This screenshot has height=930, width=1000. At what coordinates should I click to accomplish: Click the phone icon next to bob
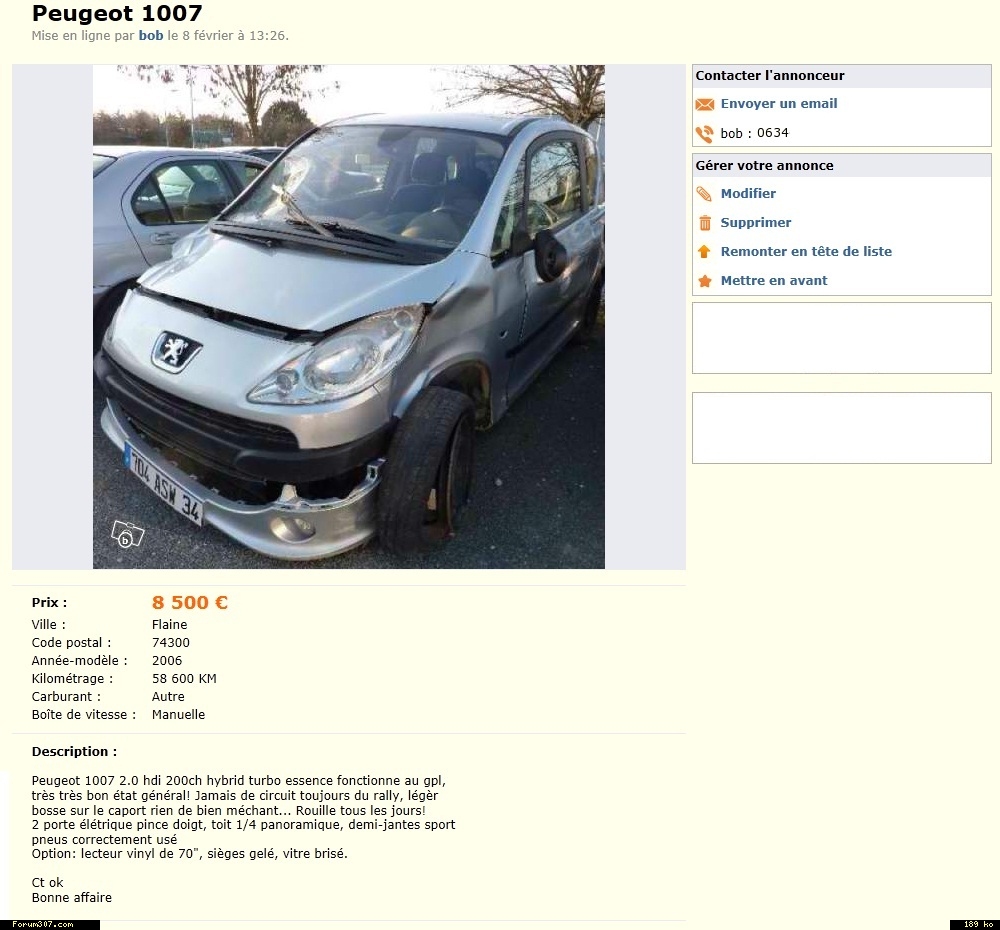click(705, 133)
